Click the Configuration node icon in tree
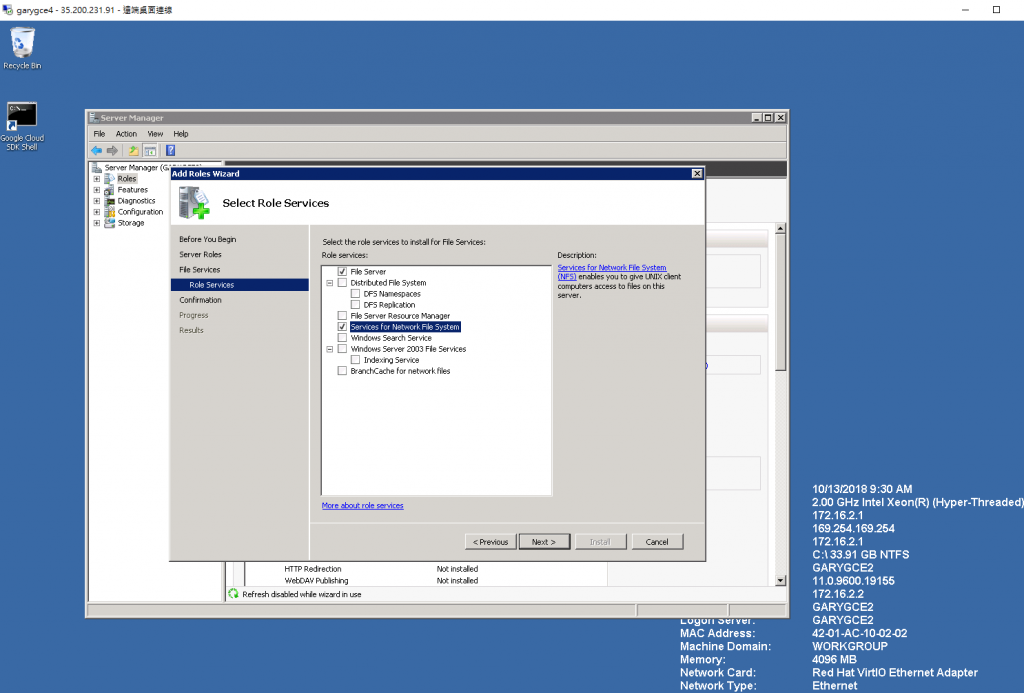 (110, 212)
